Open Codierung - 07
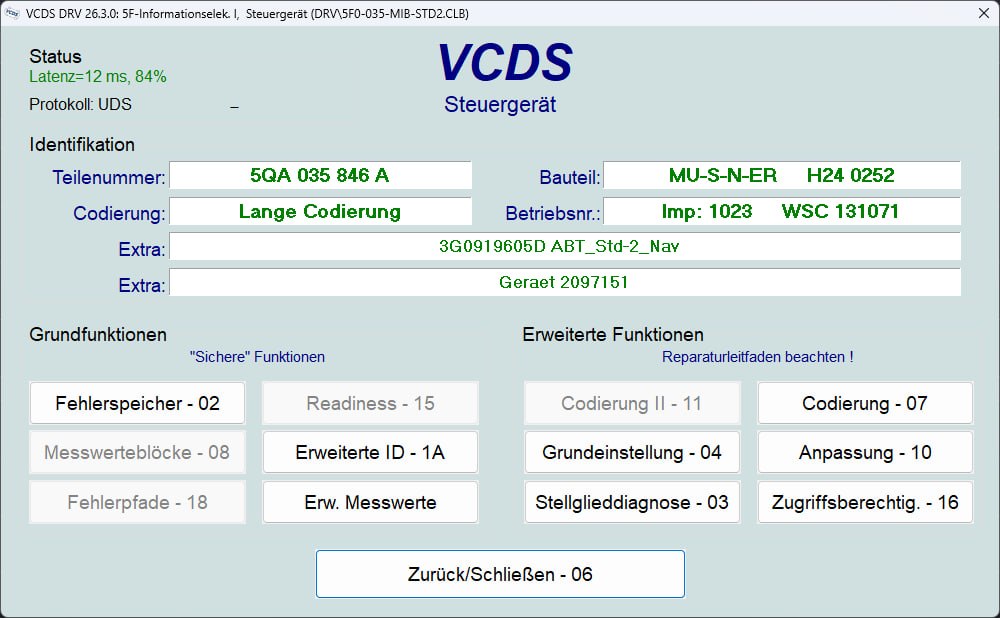 tap(865, 403)
